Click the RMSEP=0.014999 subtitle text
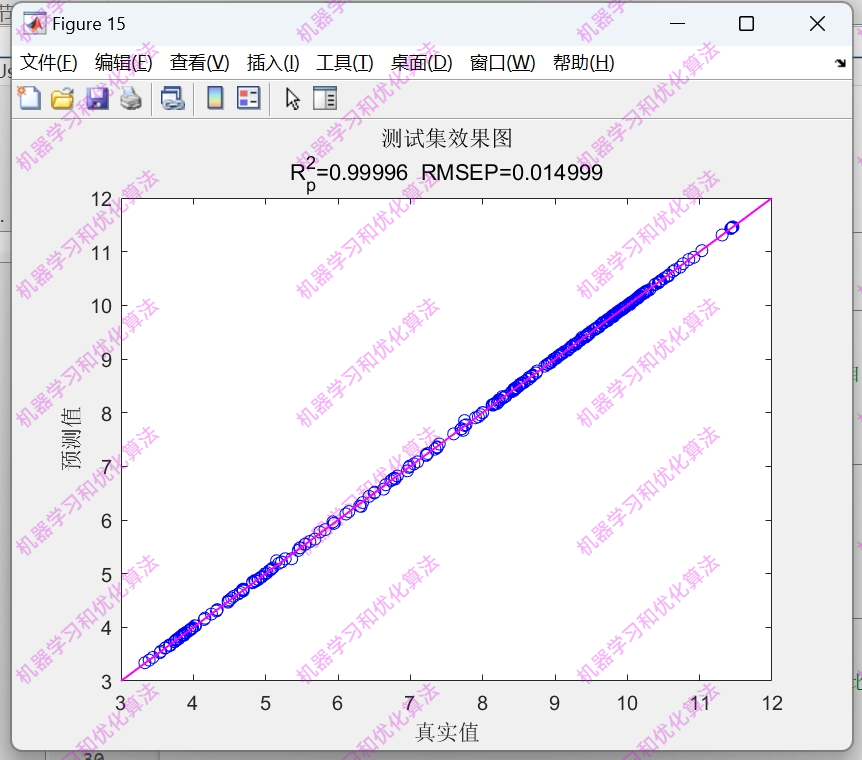Viewport: 862px width, 760px height. click(x=512, y=173)
